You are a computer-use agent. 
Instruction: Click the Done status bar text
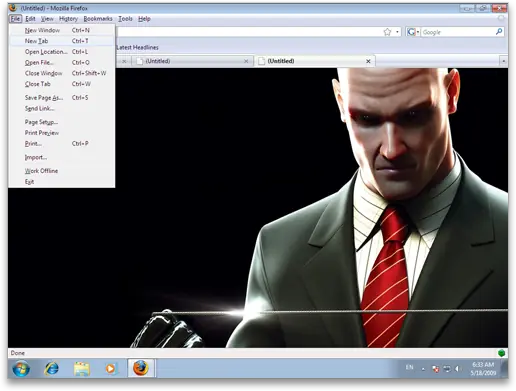(18, 353)
